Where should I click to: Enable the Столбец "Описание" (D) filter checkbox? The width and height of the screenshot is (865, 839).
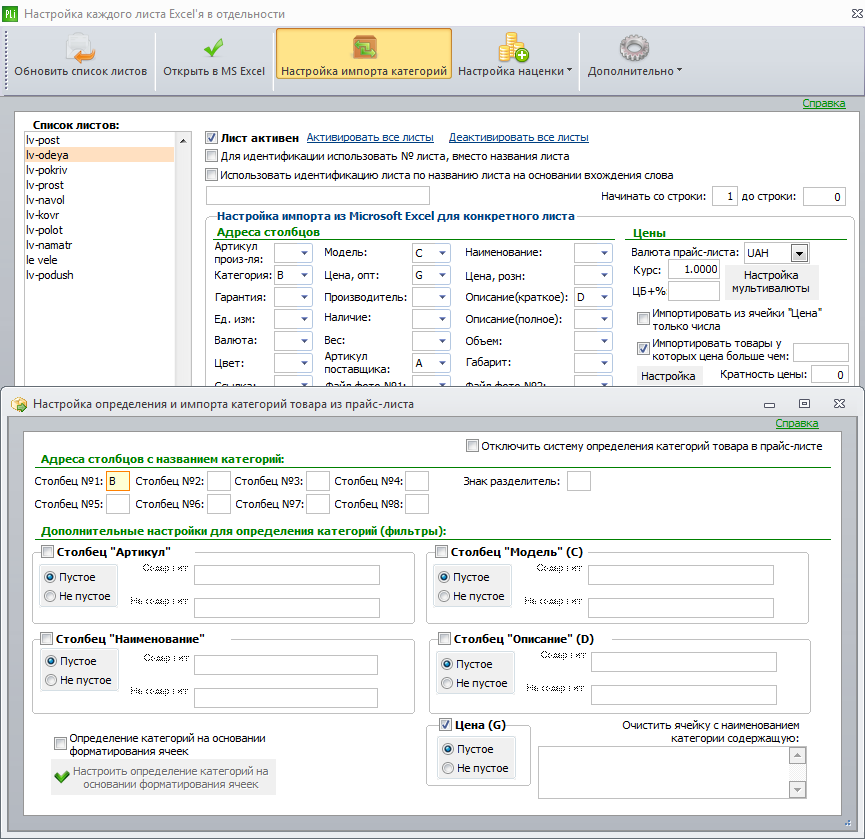coord(444,638)
